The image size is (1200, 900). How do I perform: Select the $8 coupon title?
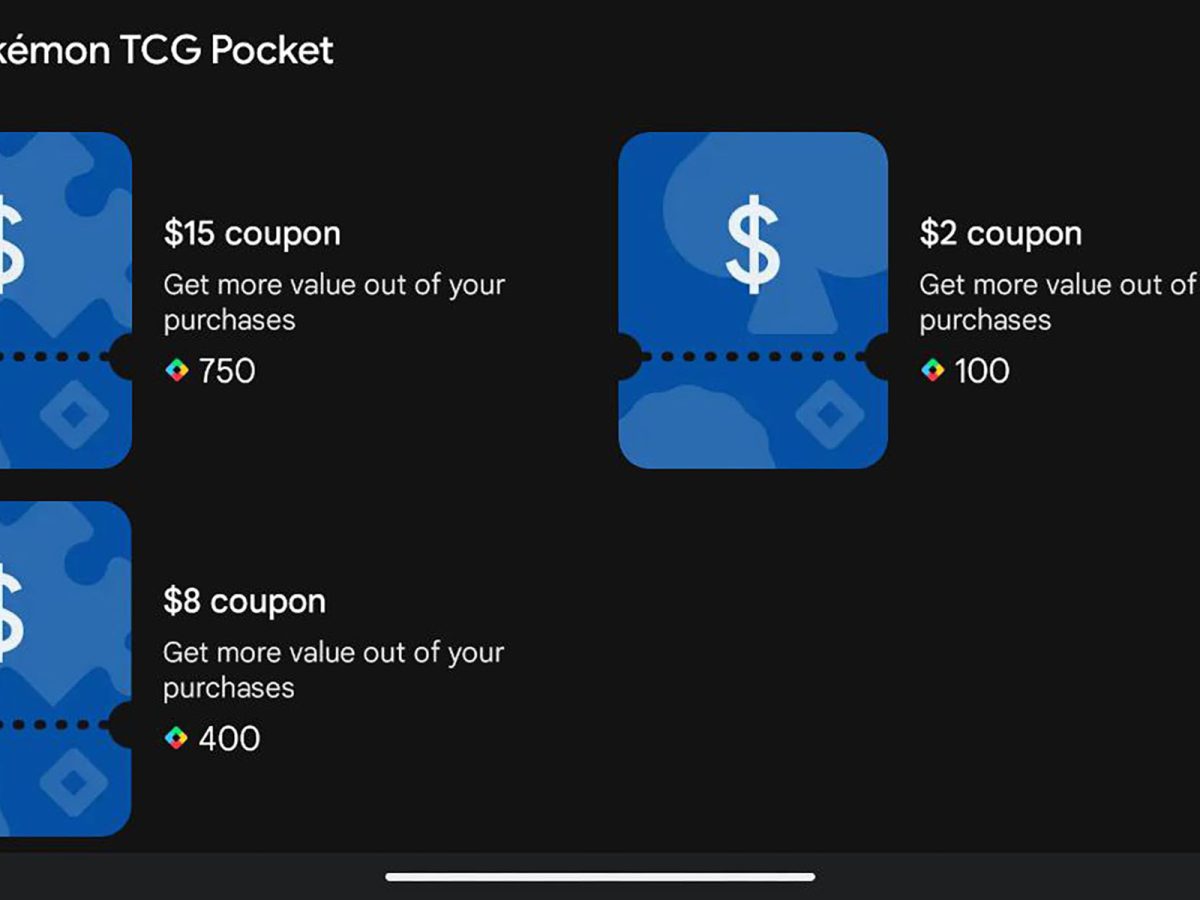[x=244, y=602]
